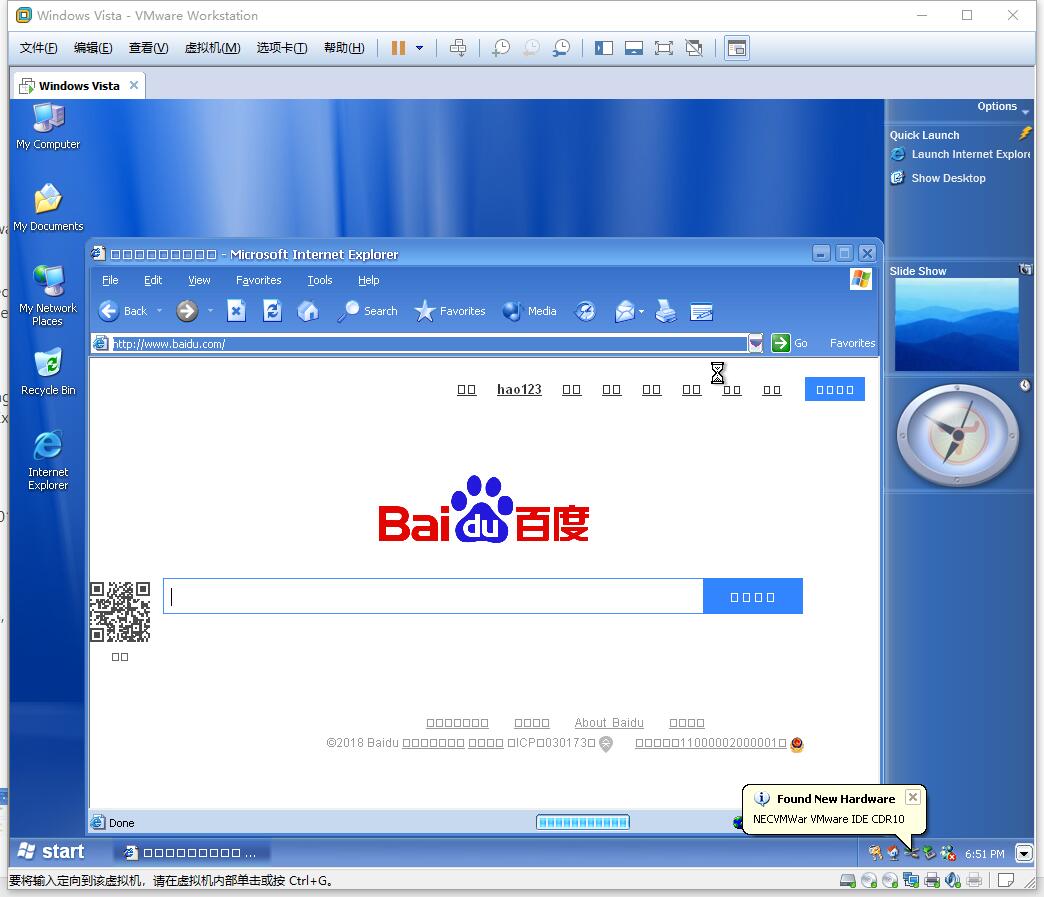Switch to VMware Unity mode icon

(x=694, y=48)
